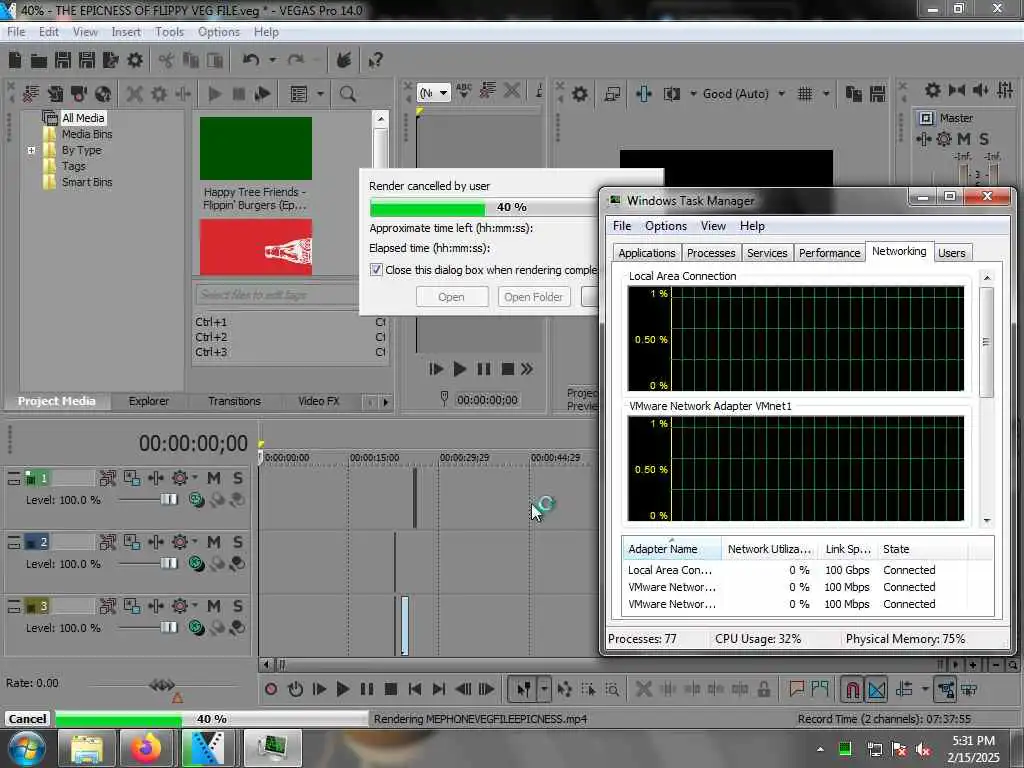Switch to the Video FX tab
This screenshot has width=1024, height=768.
(319, 401)
